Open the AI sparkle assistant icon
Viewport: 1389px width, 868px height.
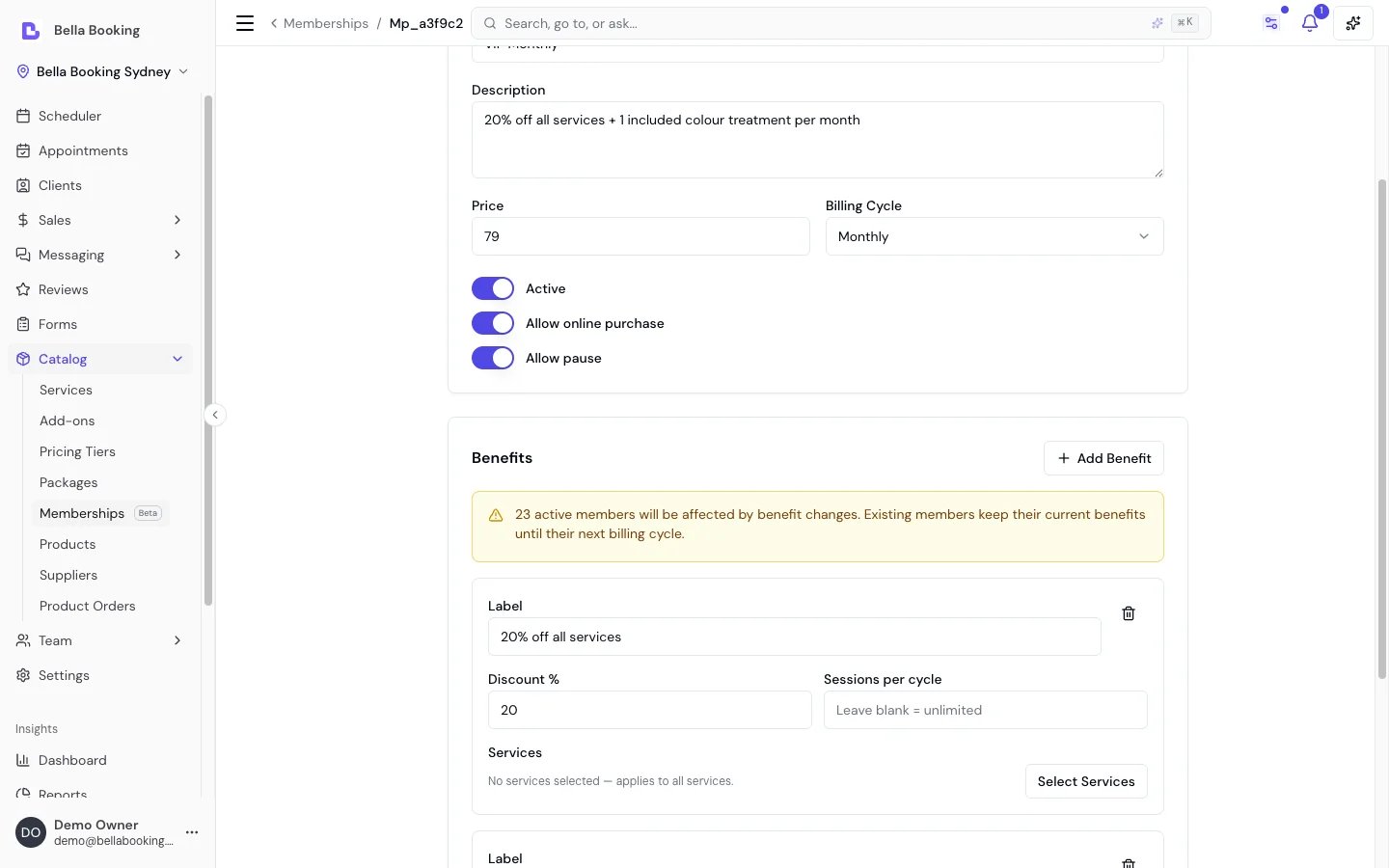(1353, 23)
